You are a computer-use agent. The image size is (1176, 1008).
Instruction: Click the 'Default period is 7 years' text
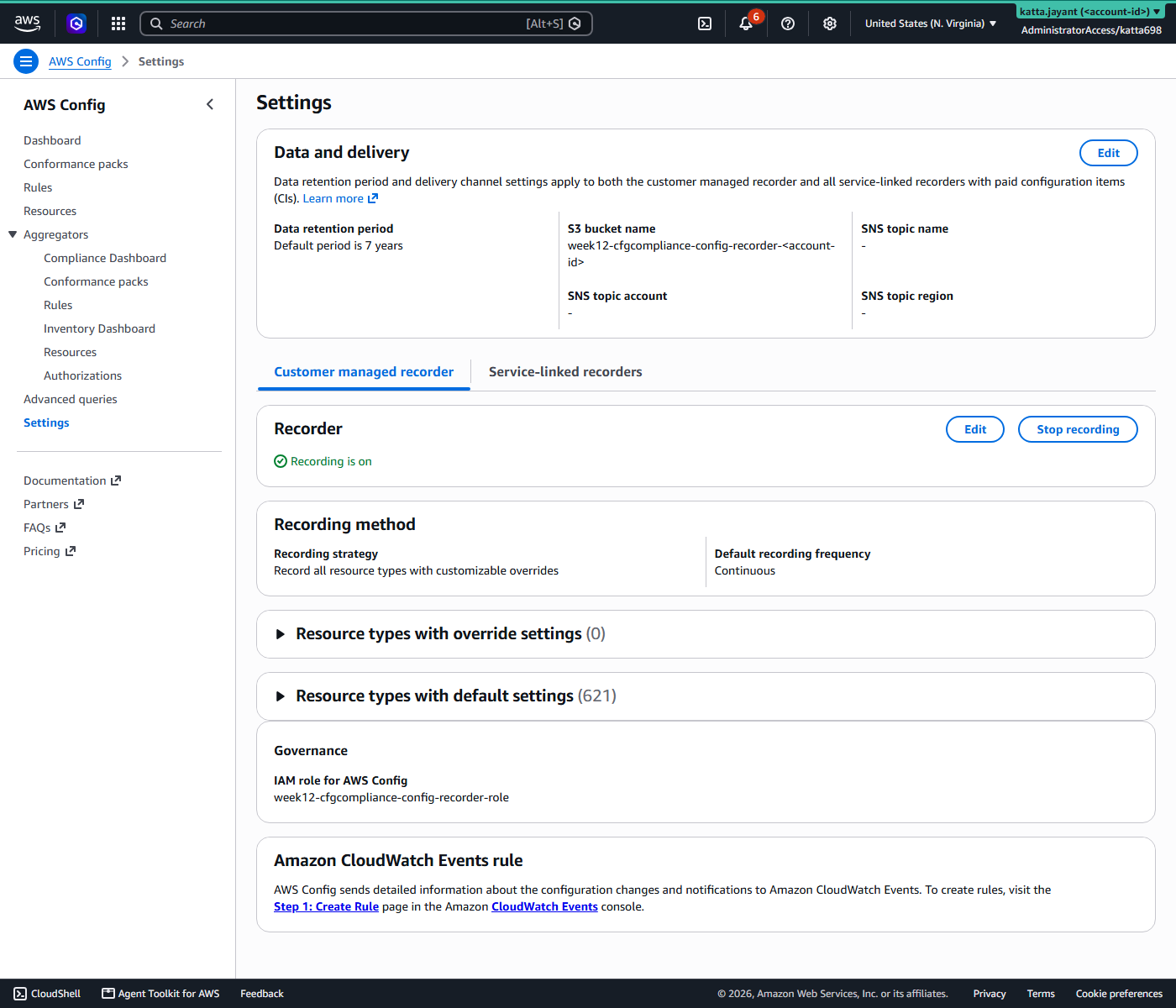[339, 245]
